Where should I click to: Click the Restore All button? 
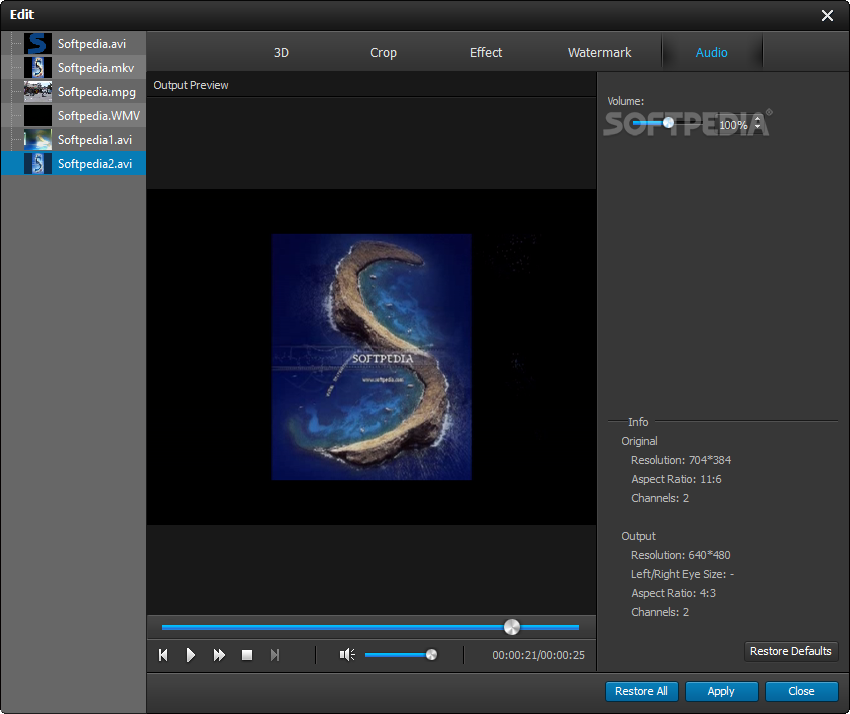[641, 691]
